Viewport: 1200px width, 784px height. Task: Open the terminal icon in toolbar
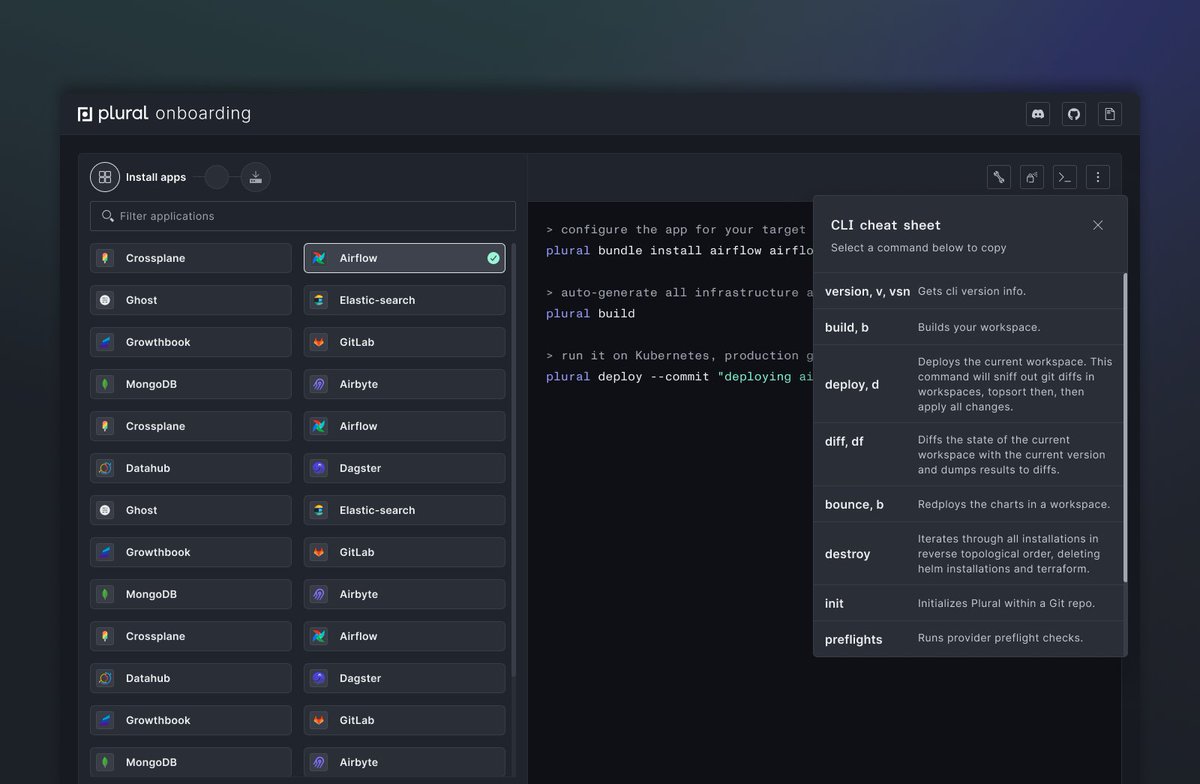(x=1064, y=176)
